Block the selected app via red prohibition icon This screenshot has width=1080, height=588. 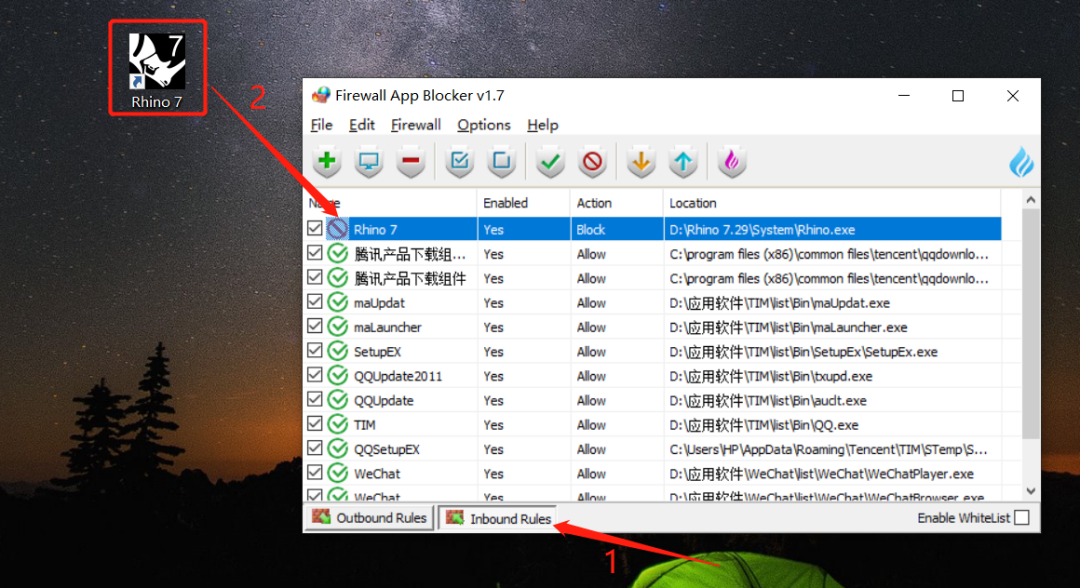591,161
